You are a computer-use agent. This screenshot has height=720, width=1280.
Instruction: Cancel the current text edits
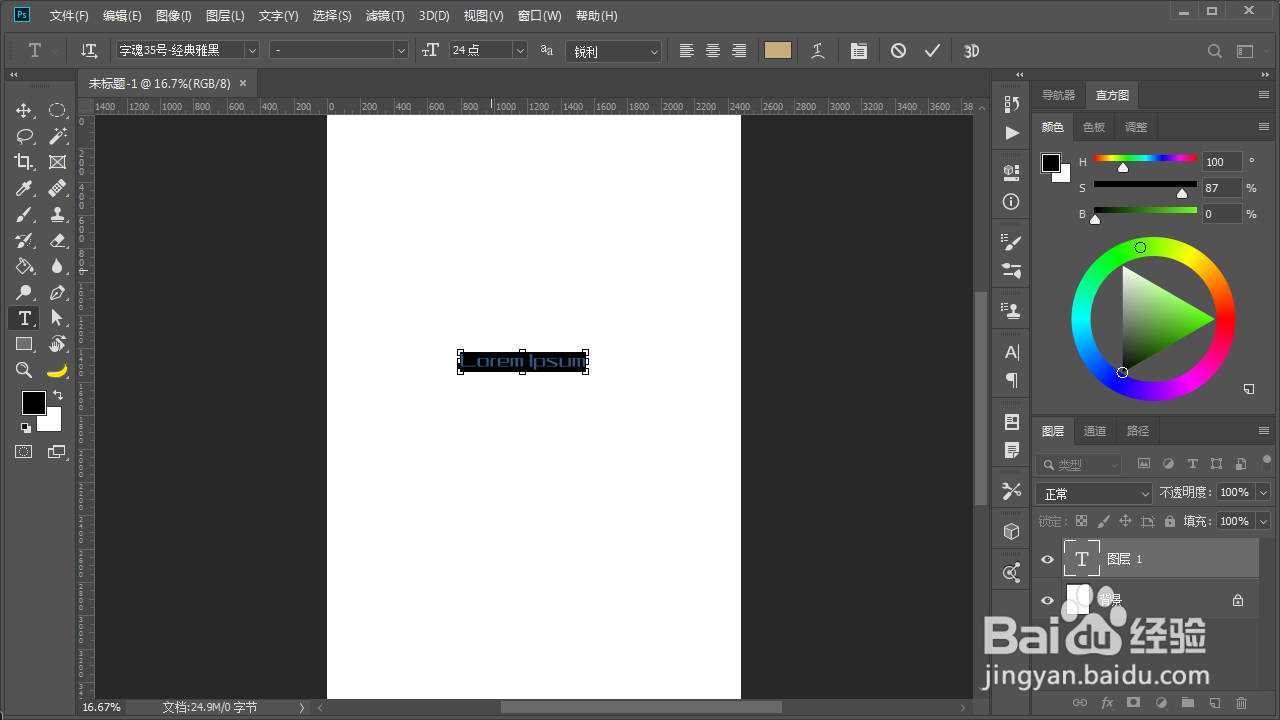[898, 50]
